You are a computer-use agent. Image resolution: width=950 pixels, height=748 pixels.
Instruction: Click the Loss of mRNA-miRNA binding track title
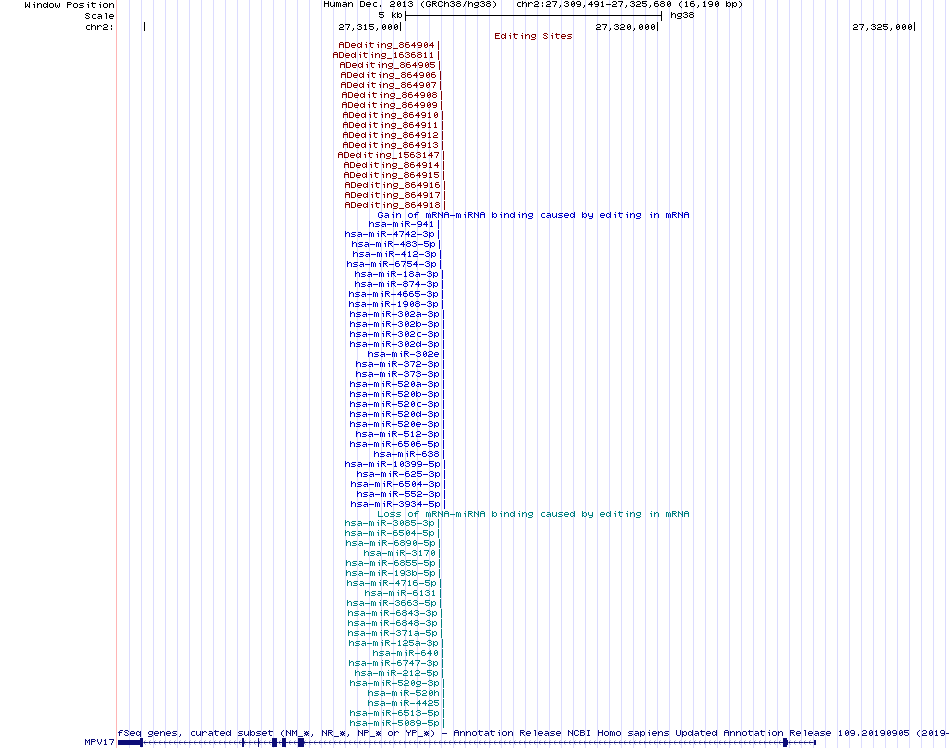pos(533,514)
